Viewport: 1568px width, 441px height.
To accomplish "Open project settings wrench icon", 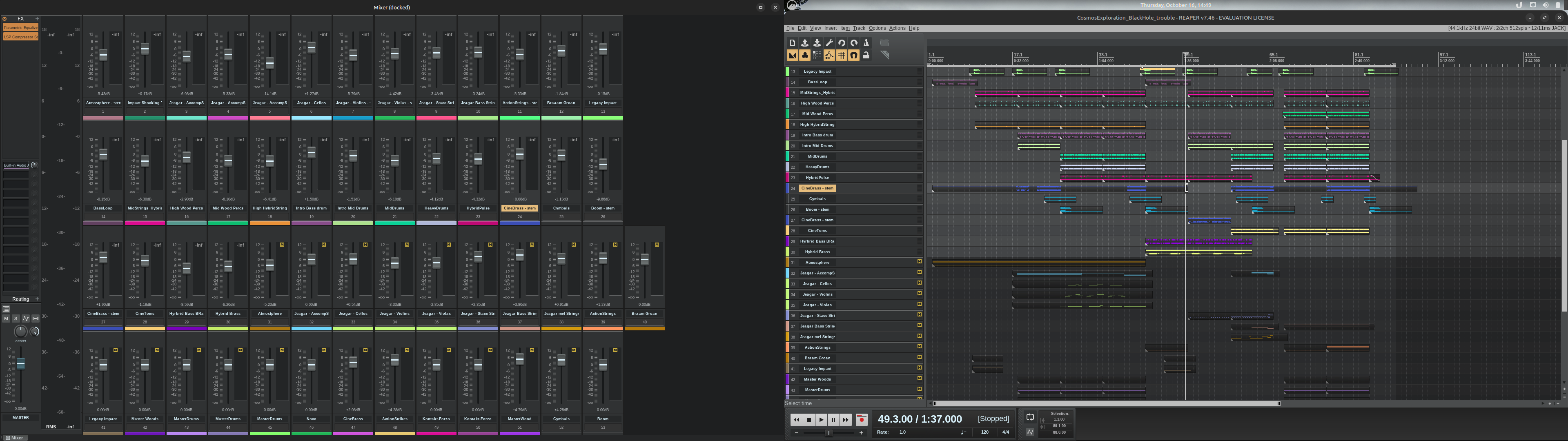I will click(829, 42).
